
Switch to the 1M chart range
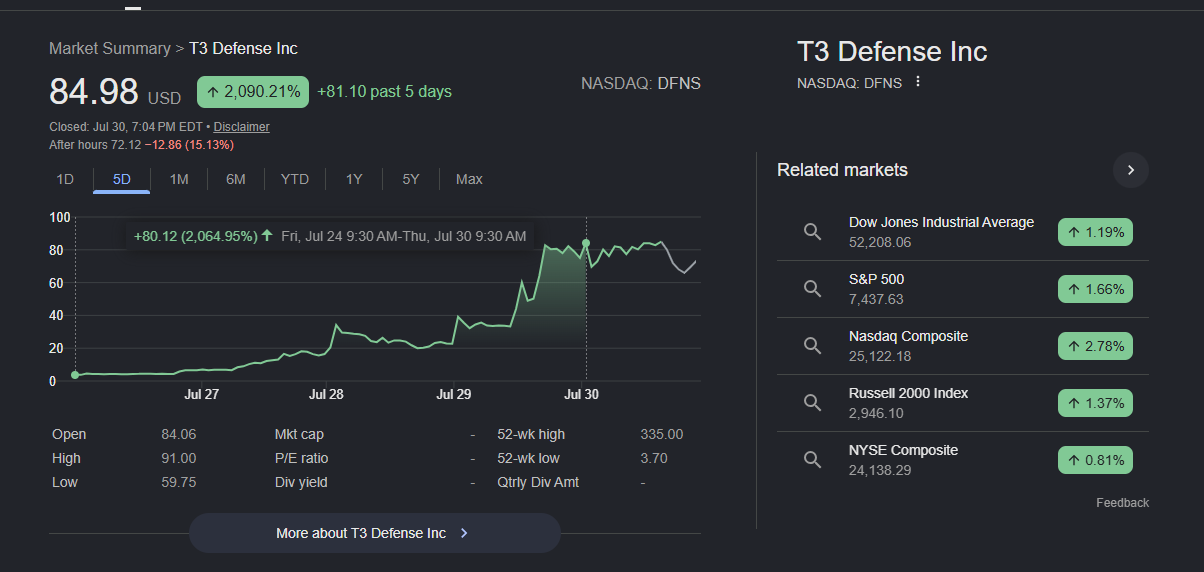(179, 179)
